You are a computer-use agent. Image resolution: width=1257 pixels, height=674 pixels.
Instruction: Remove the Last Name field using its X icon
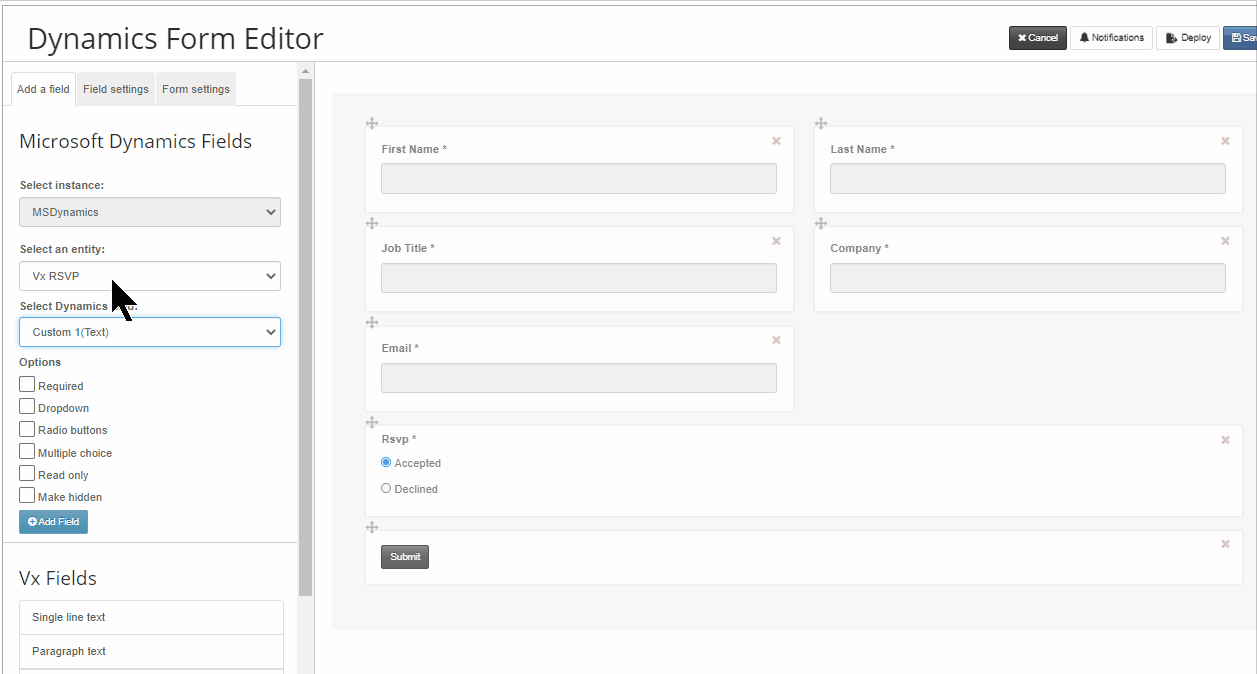tap(1225, 141)
